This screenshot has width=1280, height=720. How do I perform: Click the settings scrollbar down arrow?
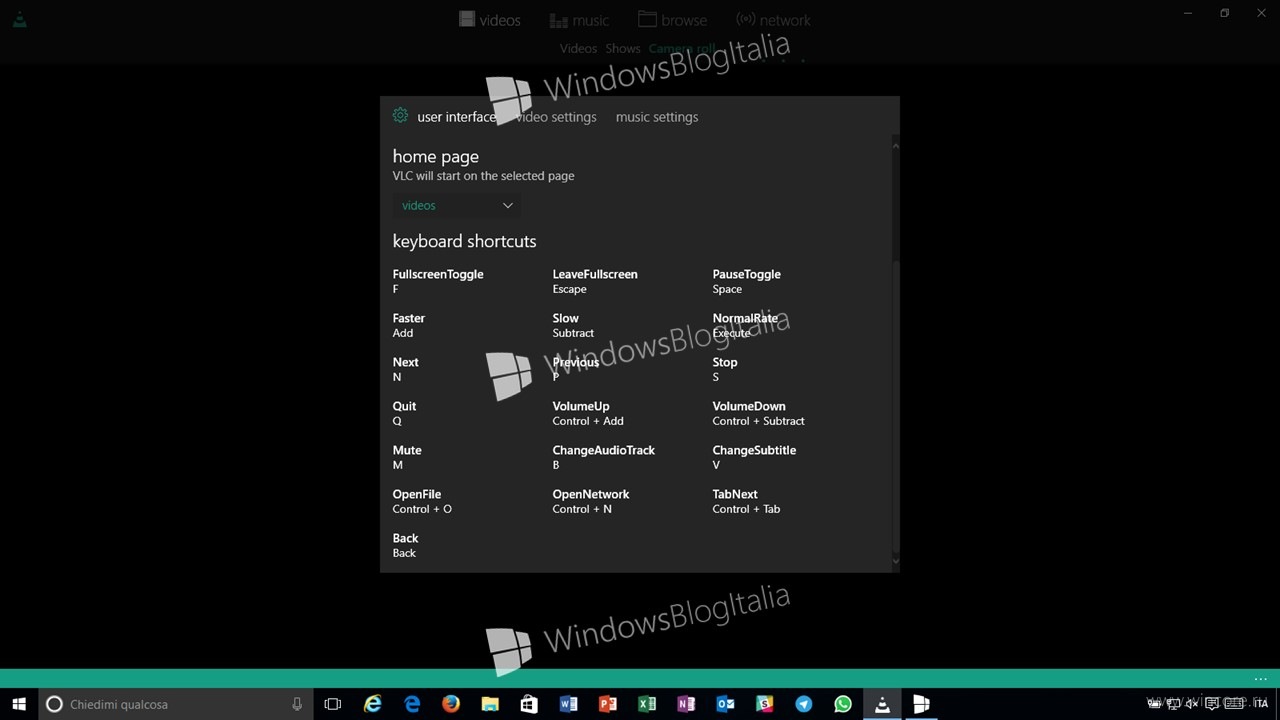[x=895, y=561]
